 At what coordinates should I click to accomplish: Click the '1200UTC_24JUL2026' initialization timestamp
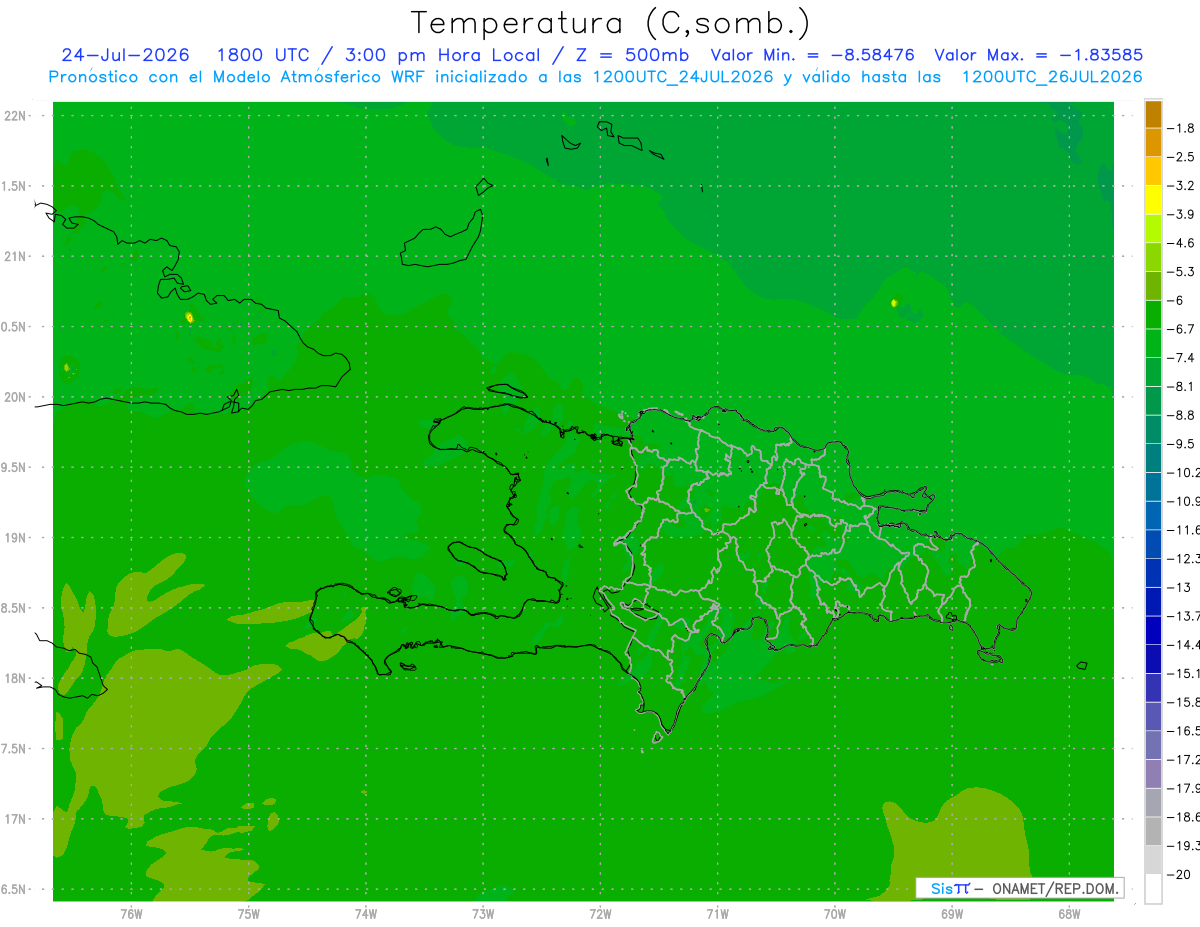[x=683, y=77]
